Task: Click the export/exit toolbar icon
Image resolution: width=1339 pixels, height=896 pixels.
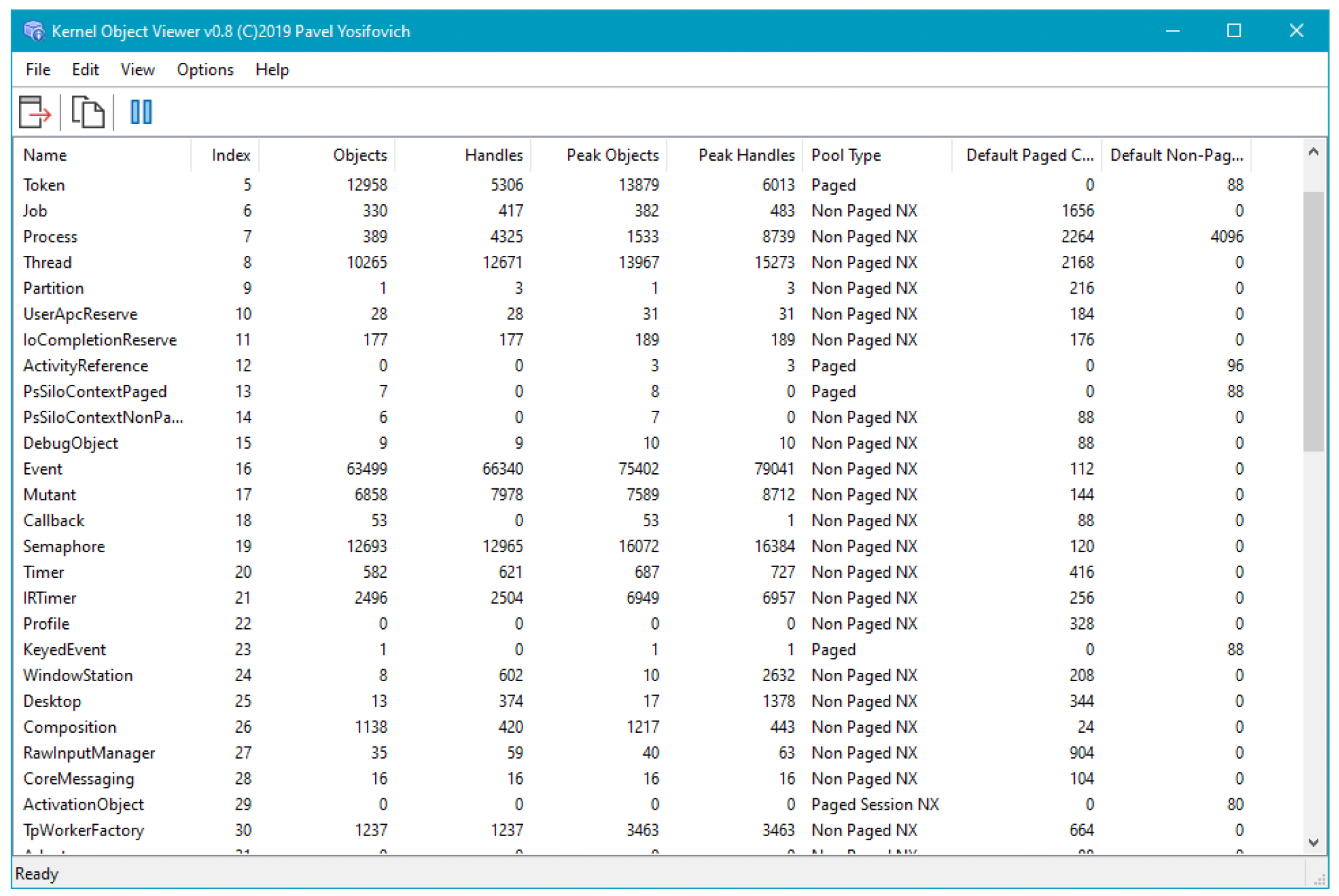Action: tap(35, 112)
